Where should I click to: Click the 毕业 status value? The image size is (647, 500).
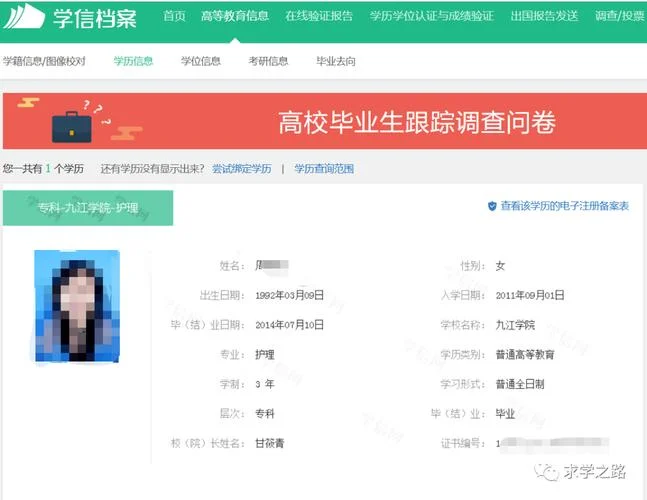click(505, 414)
